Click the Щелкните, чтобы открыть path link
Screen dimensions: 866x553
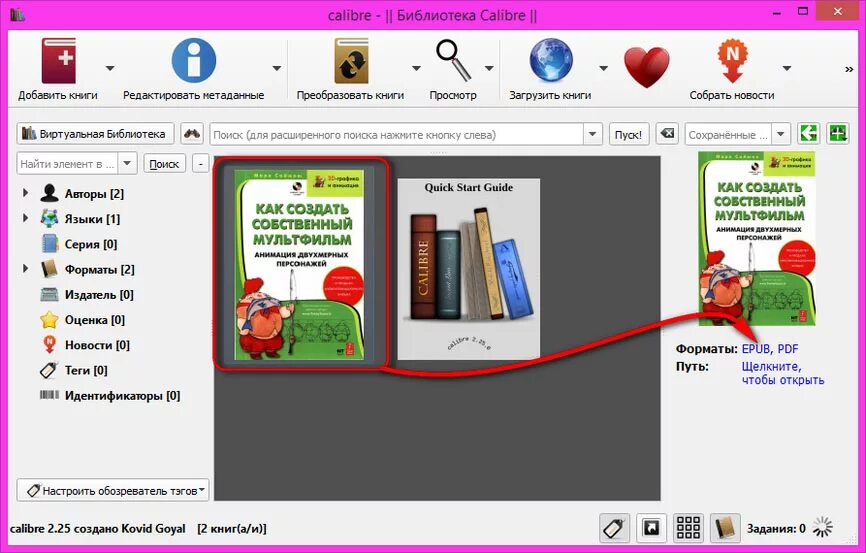[x=783, y=373]
